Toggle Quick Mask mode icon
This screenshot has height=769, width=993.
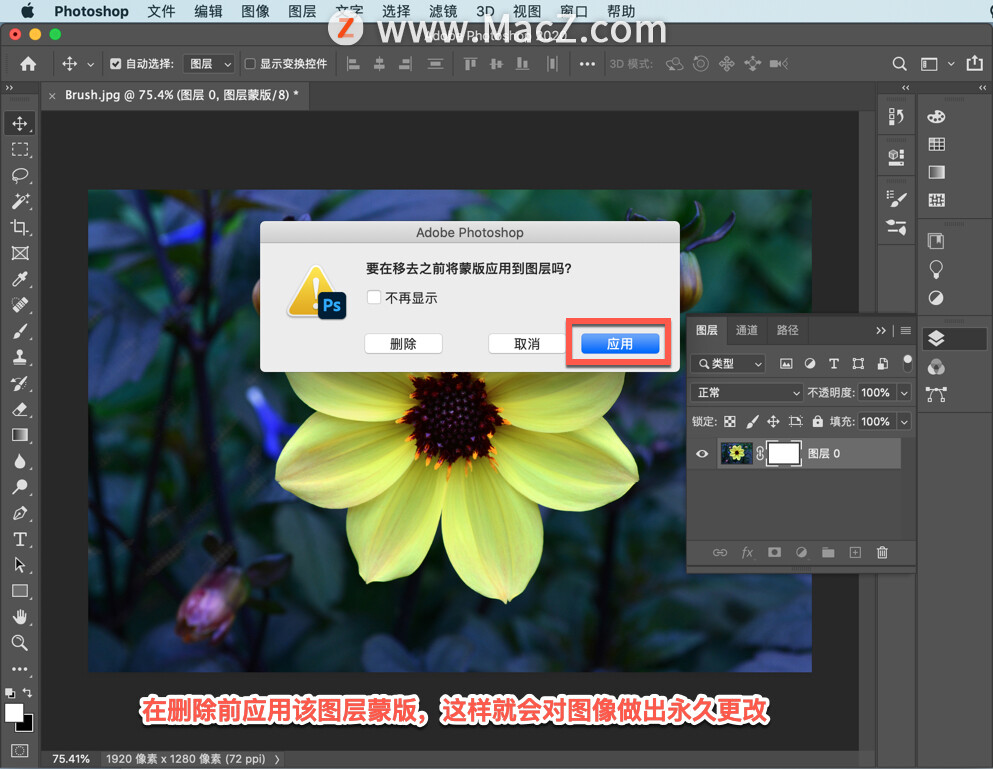pyautogui.click(x=20, y=751)
